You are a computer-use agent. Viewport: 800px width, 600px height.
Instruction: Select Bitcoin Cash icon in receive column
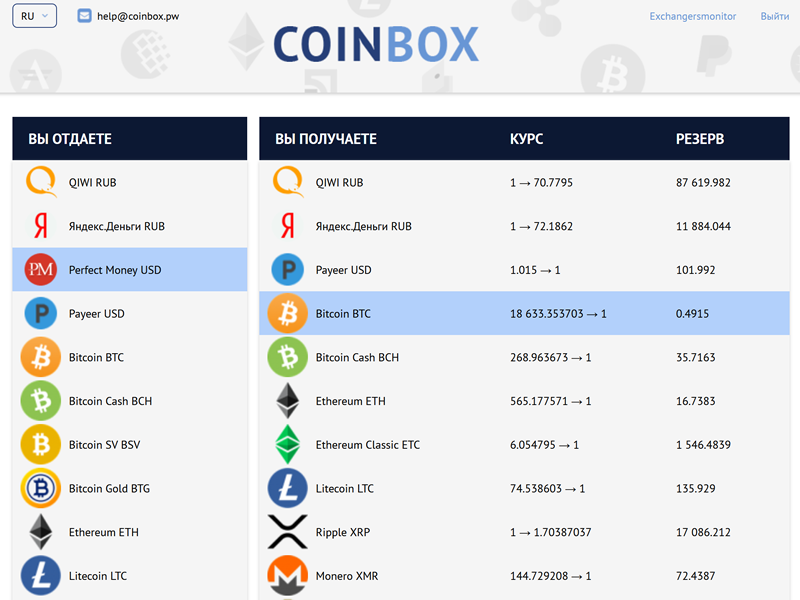[288, 357]
